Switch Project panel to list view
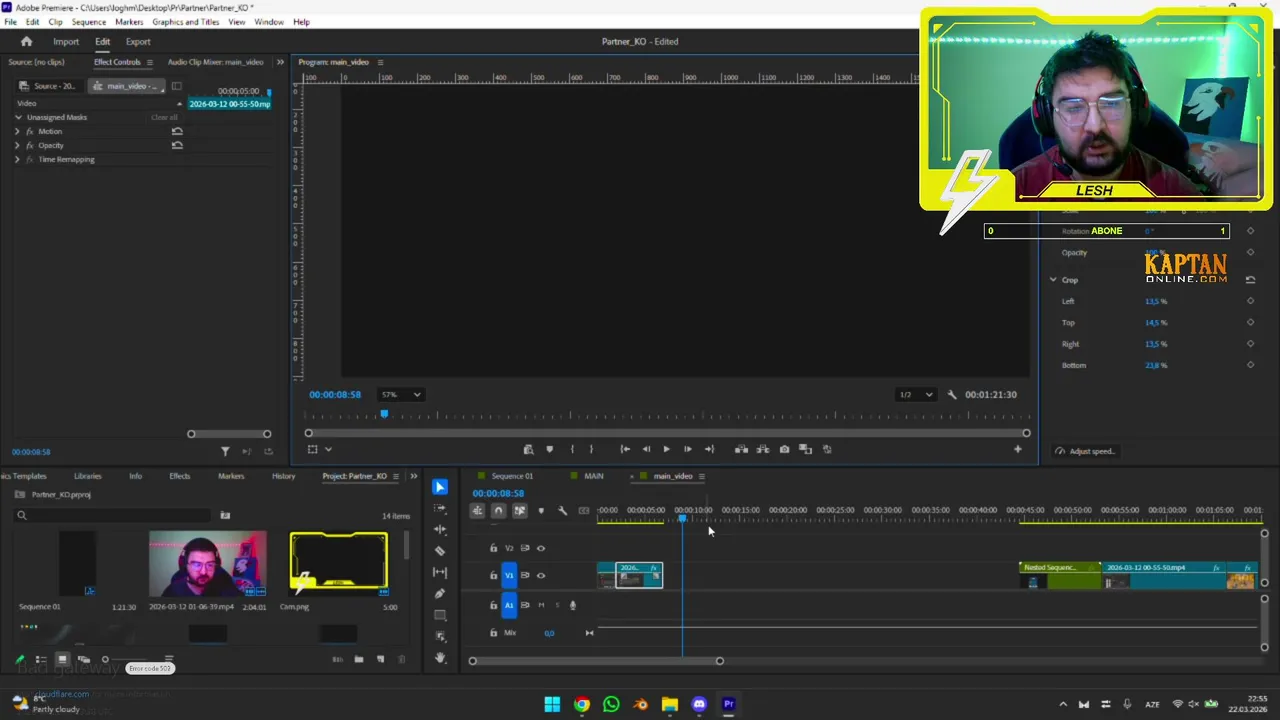This screenshot has height=720, width=1280. [x=41, y=659]
